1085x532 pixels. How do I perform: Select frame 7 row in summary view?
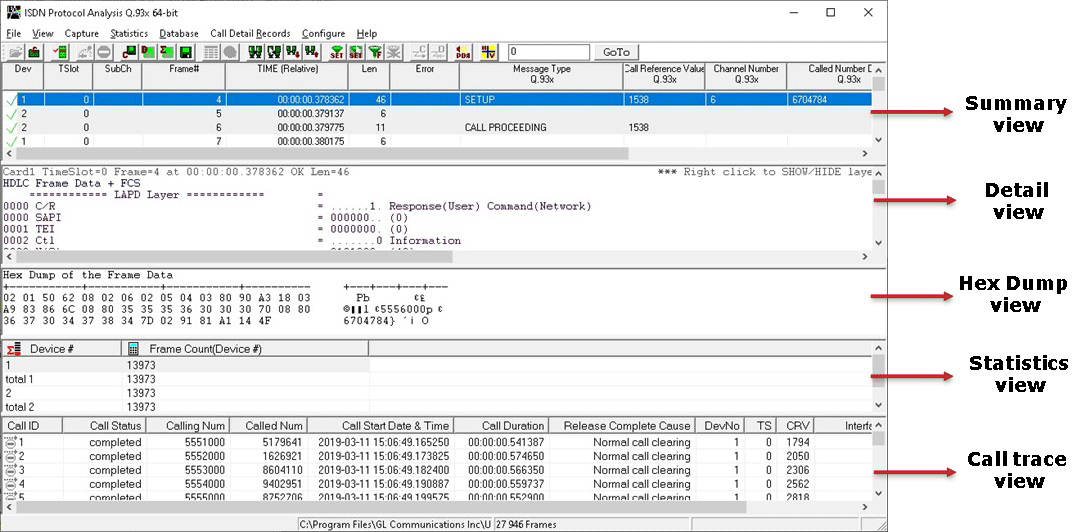click(x=435, y=141)
